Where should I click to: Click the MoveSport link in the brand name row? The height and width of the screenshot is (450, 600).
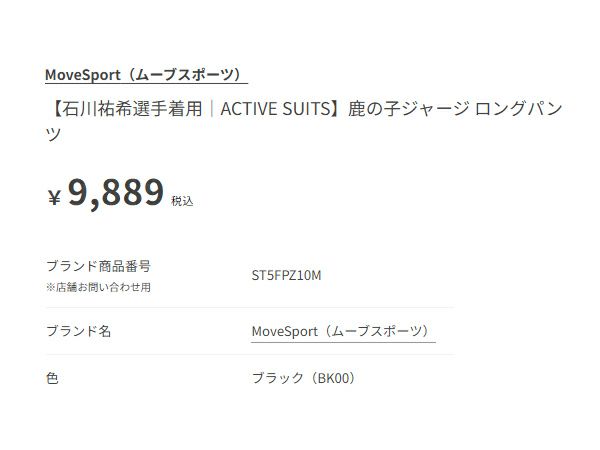[x=342, y=331]
